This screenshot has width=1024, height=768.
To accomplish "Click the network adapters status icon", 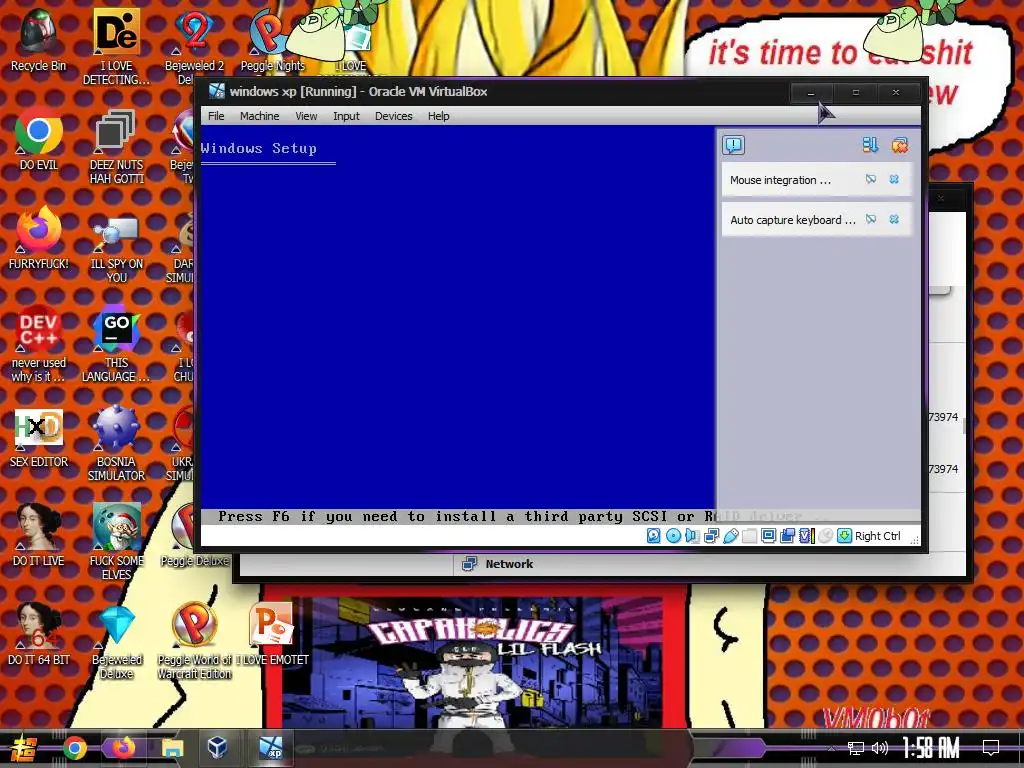I will coord(711,536).
